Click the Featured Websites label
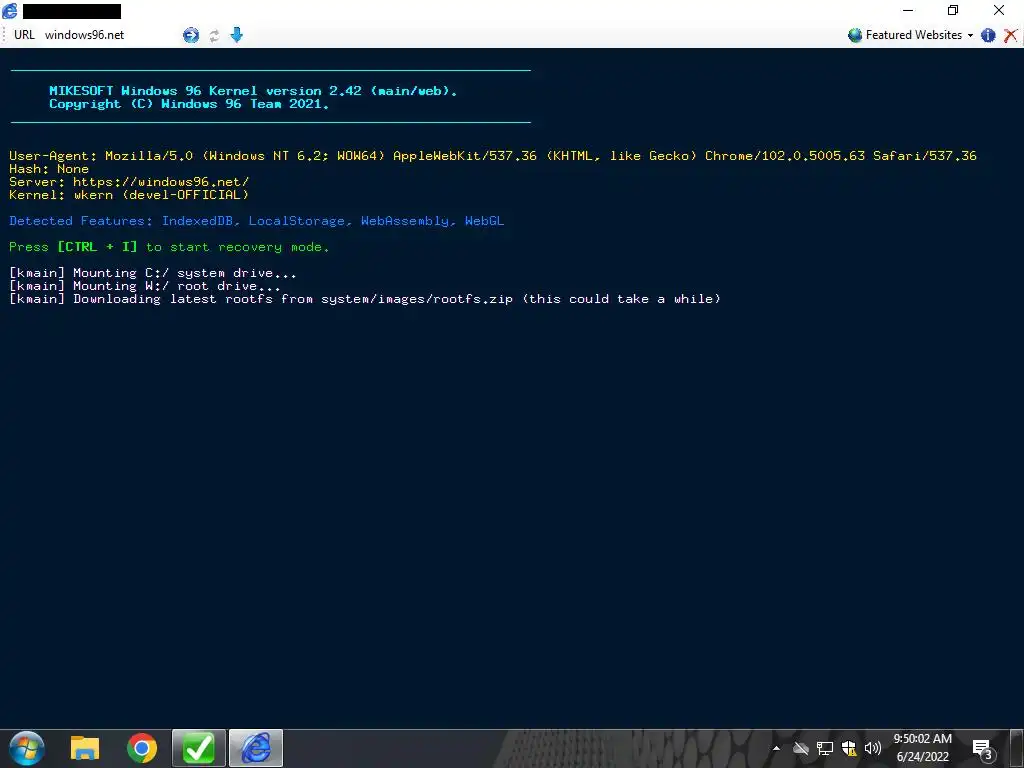Screen dimensions: 1024x768 [914, 35]
